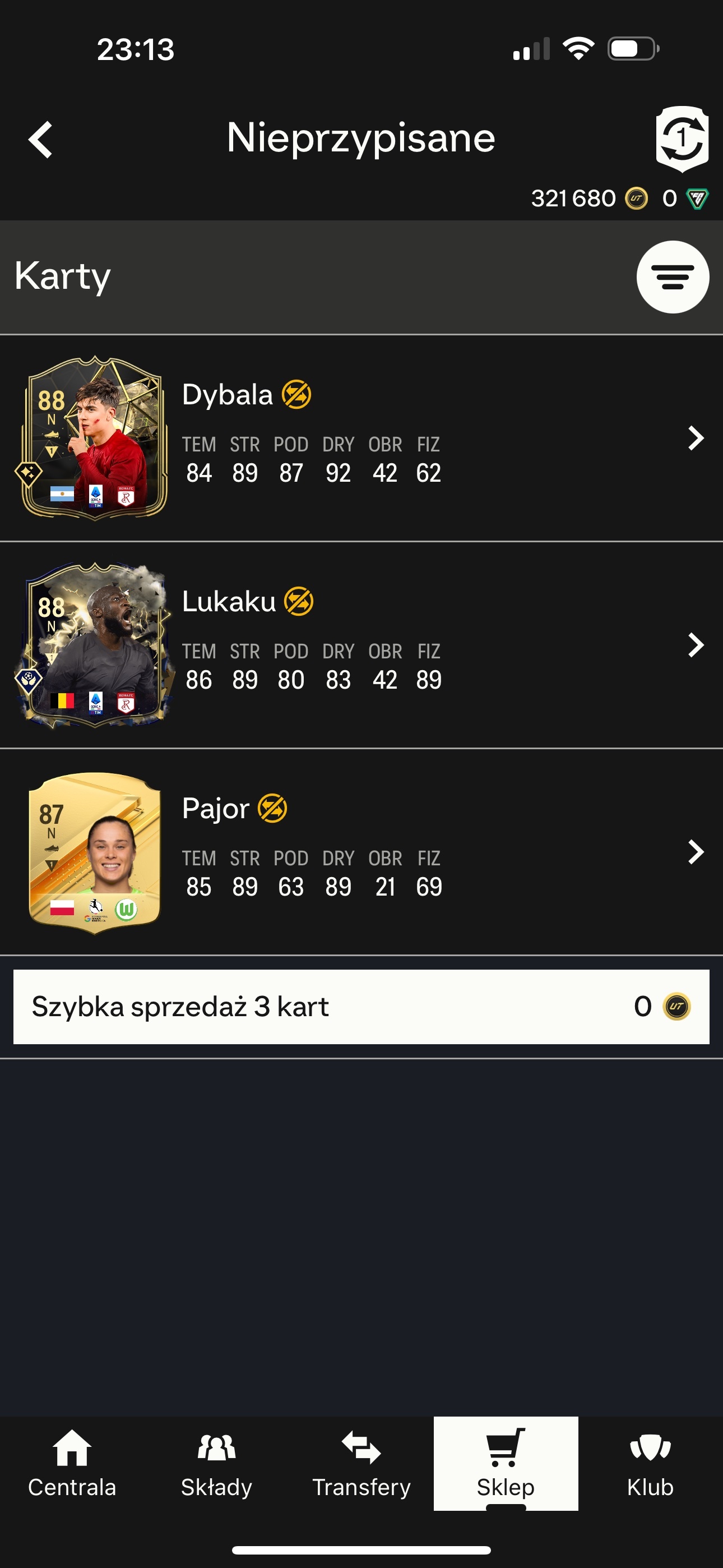Screen dimensions: 723x1568
Task: Go to the Klub tab
Action: 651,1463
